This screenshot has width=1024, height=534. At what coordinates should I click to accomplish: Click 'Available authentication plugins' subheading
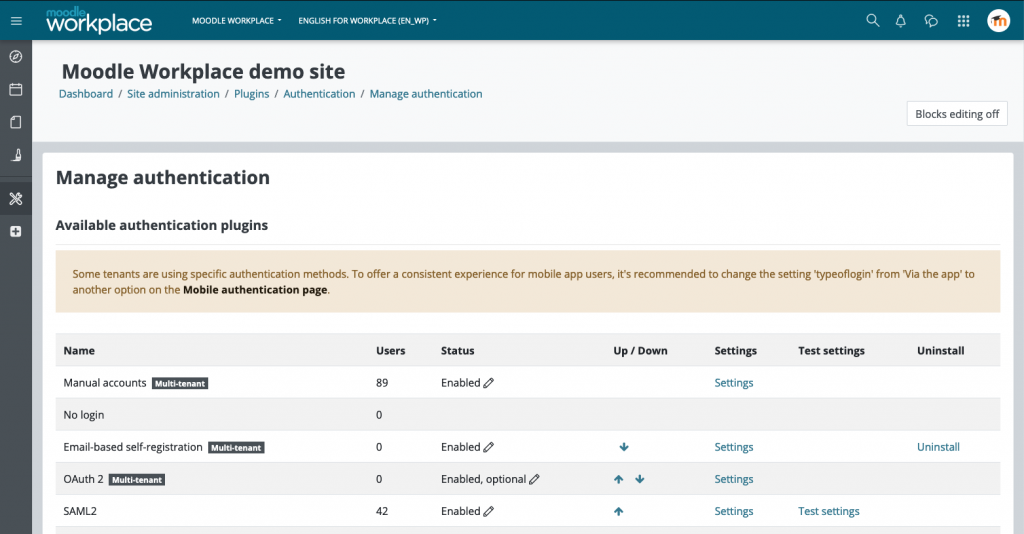click(161, 225)
